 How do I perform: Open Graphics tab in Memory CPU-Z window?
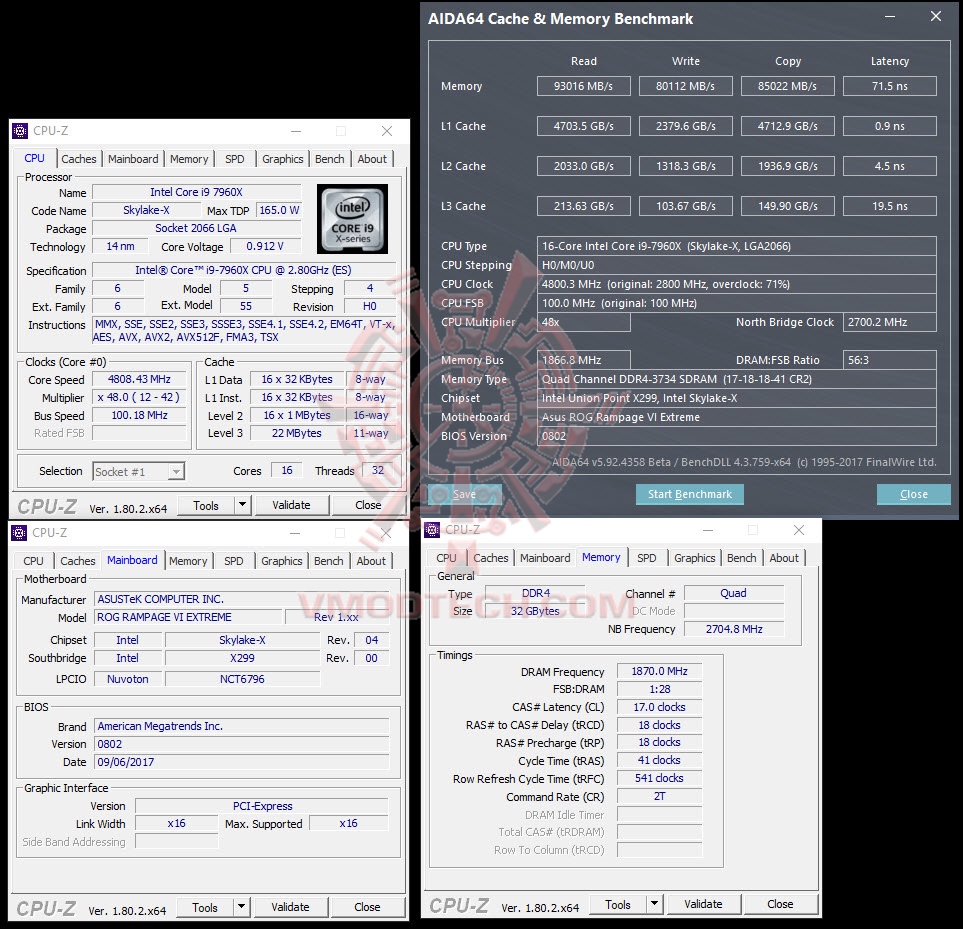coord(695,558)
